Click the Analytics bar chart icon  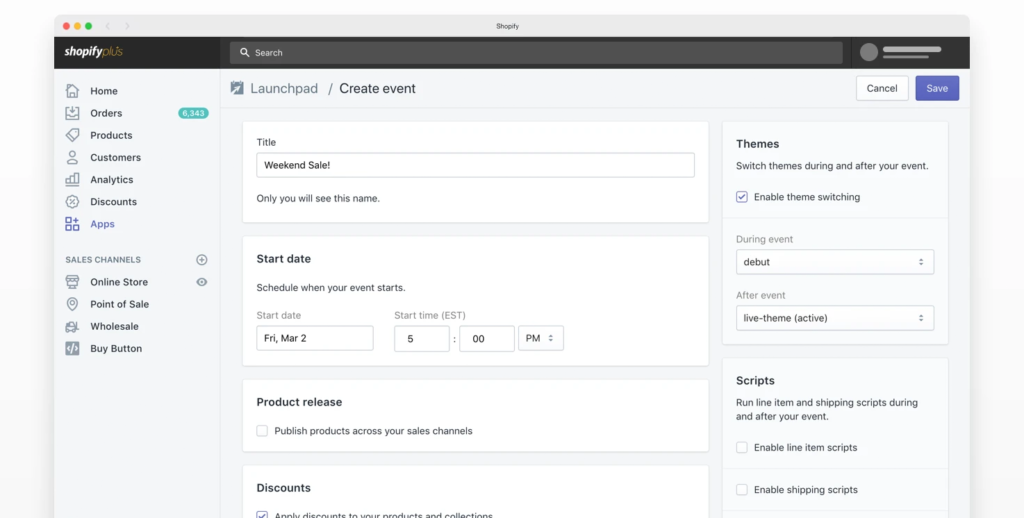click(72, 180)
